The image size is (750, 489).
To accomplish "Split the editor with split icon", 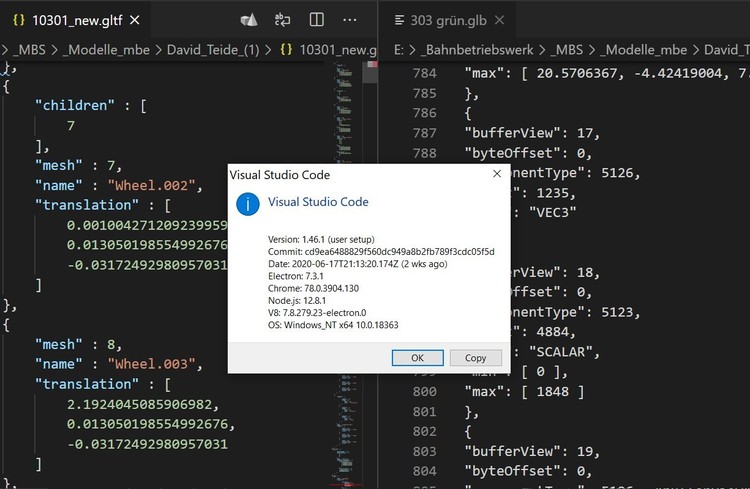I will [x=317, y=20].
